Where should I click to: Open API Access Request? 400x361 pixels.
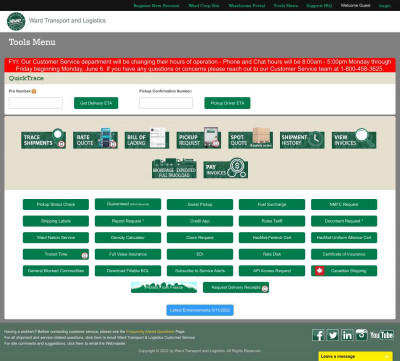[x=272, y=271]
